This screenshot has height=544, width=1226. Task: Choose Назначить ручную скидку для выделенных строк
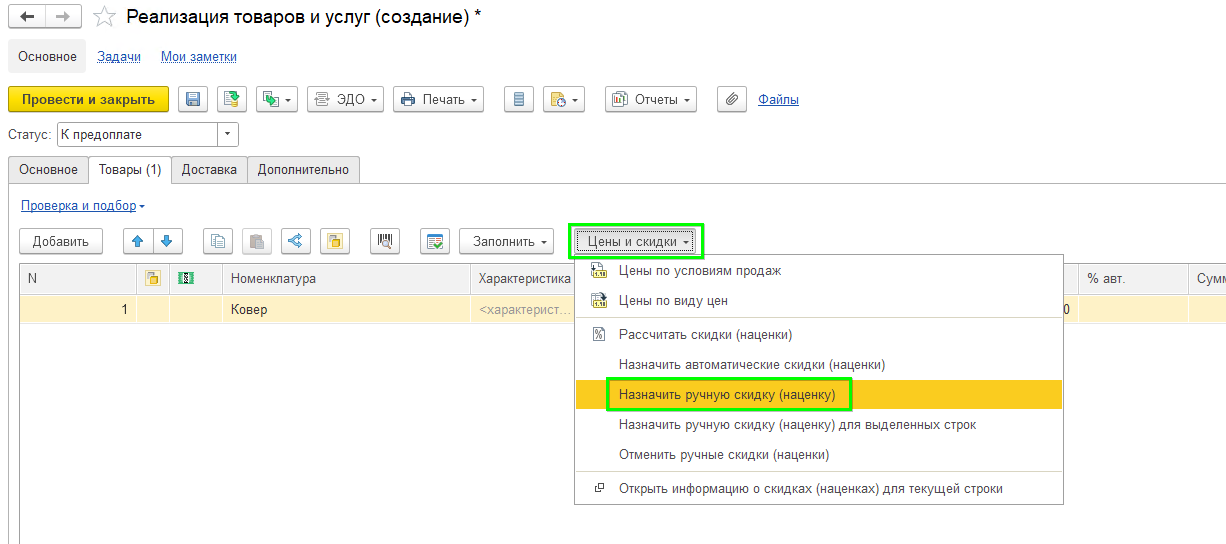click(x=818, y=424)
